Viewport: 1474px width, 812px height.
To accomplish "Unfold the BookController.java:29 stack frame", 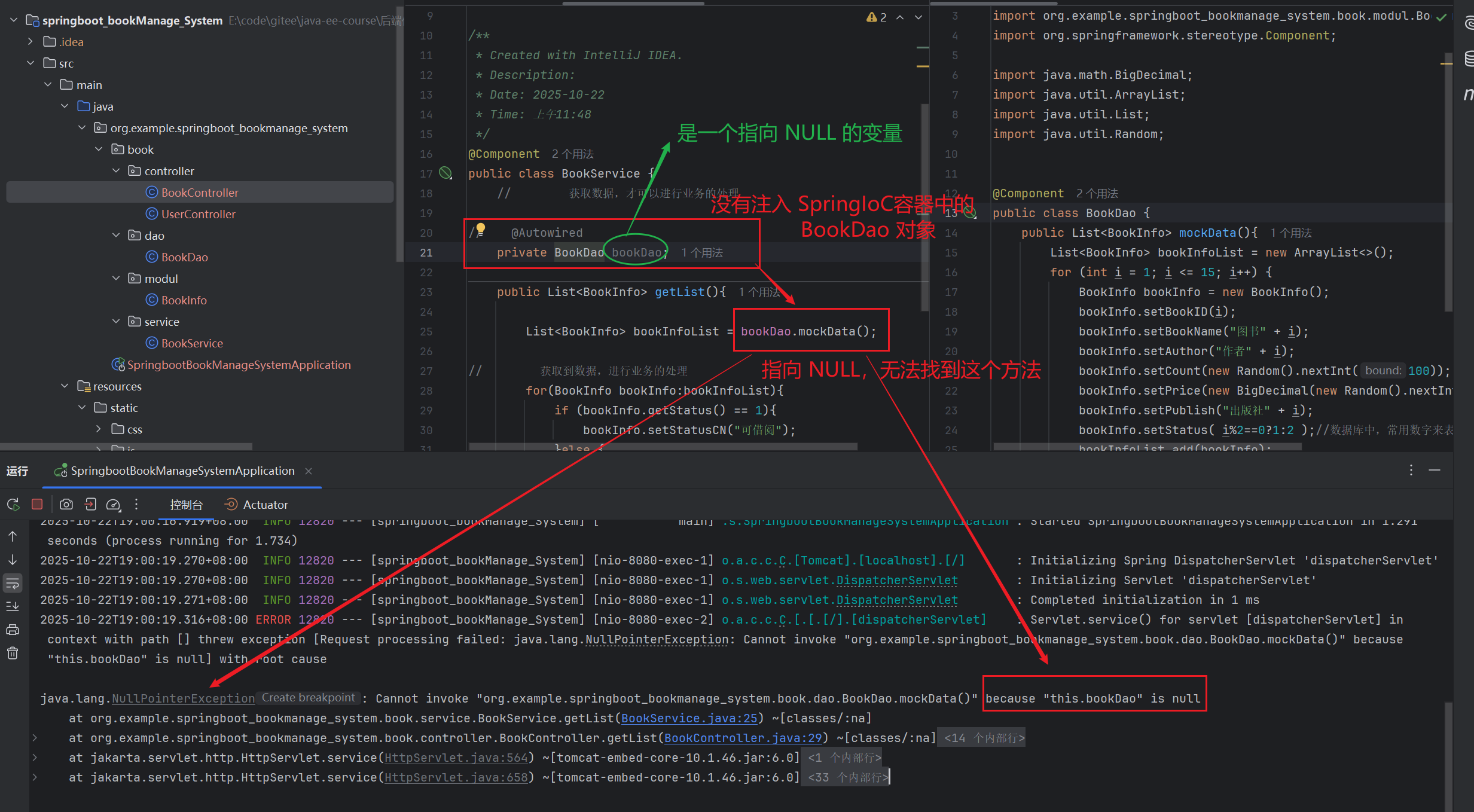I will [x=35, y=738].
